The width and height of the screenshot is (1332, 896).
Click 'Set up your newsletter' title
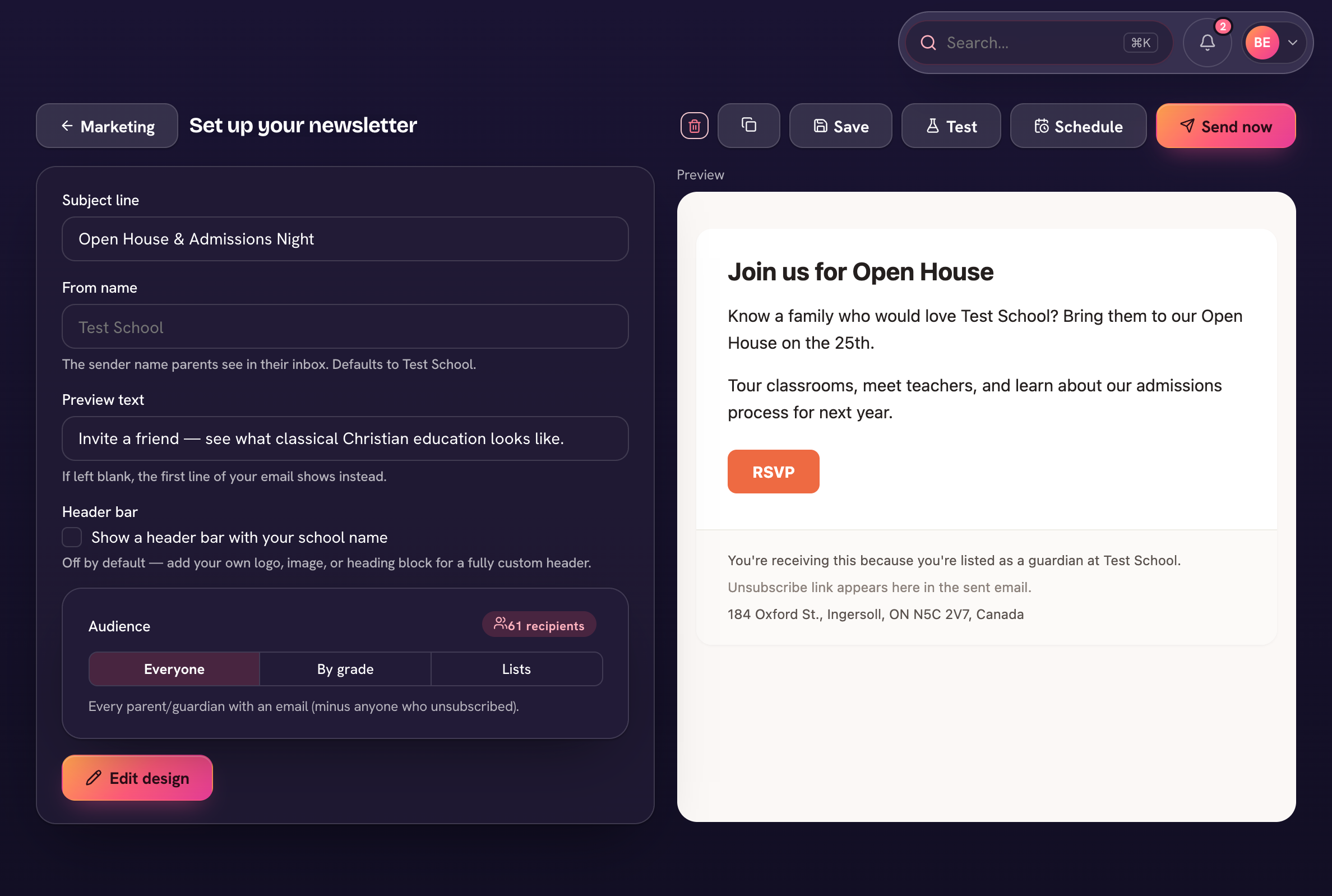[x=303, y=126]
